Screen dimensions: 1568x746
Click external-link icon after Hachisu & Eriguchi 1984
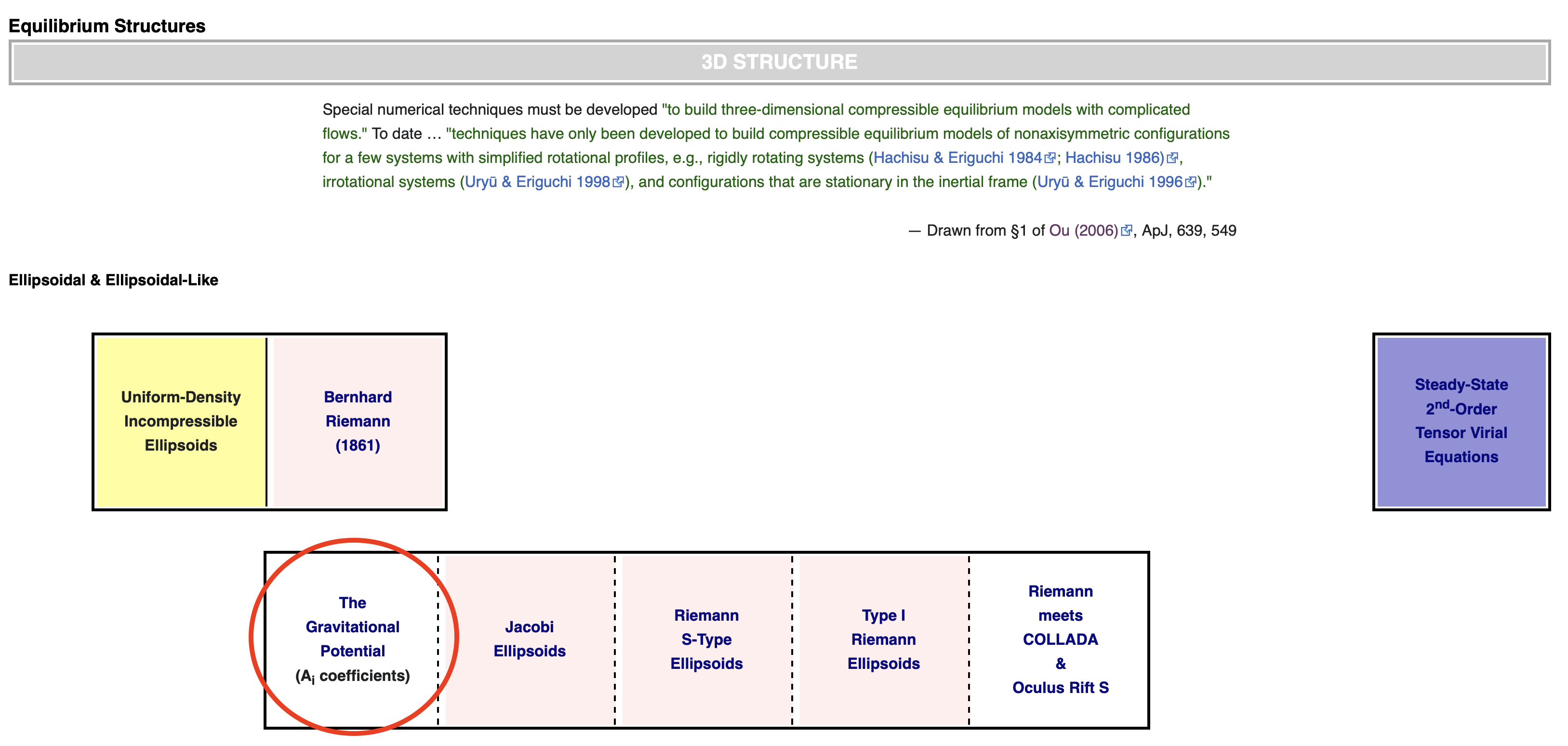pyautogui.click(x=1050, y=159)
